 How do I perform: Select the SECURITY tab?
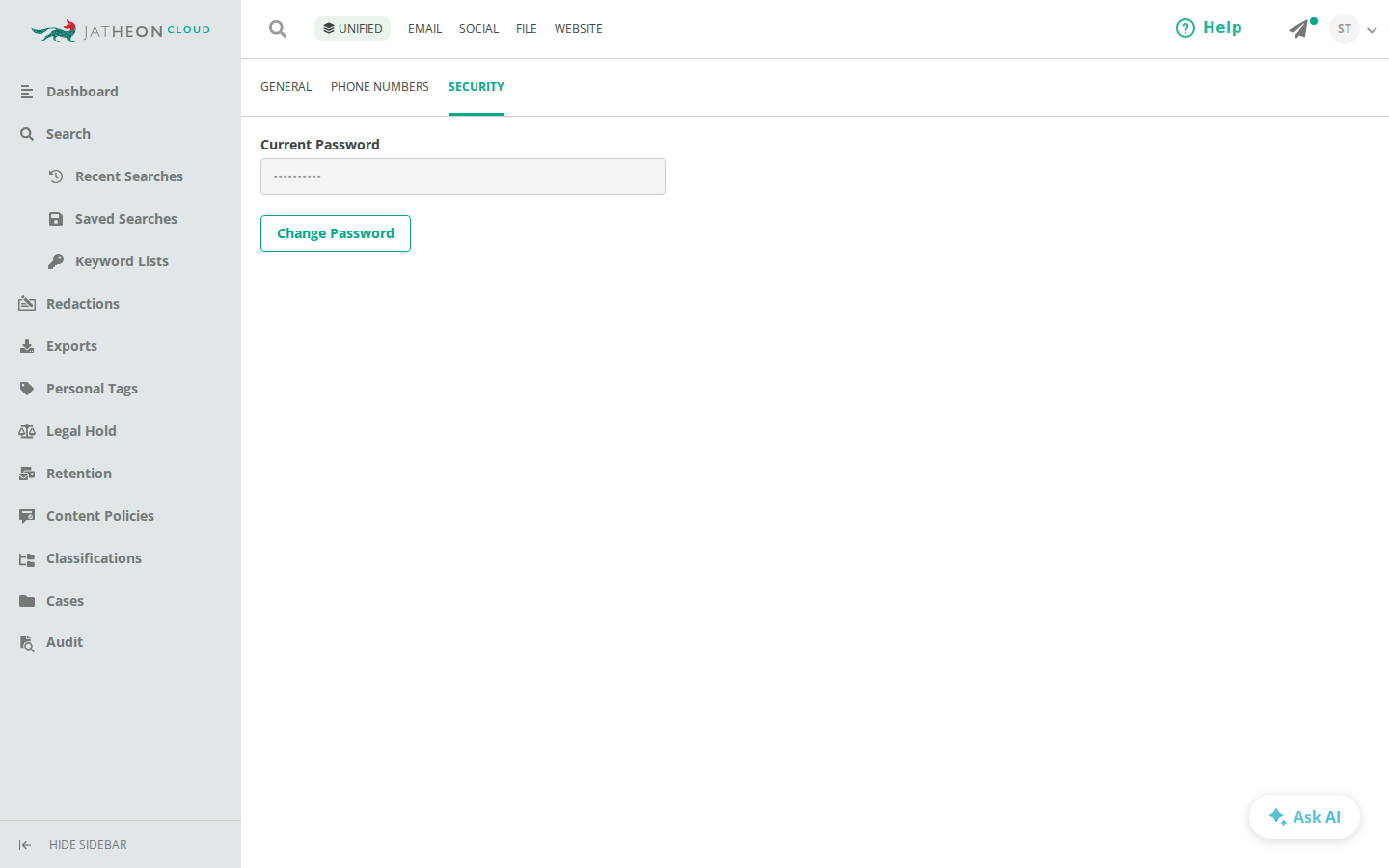[x=477, y=87]
